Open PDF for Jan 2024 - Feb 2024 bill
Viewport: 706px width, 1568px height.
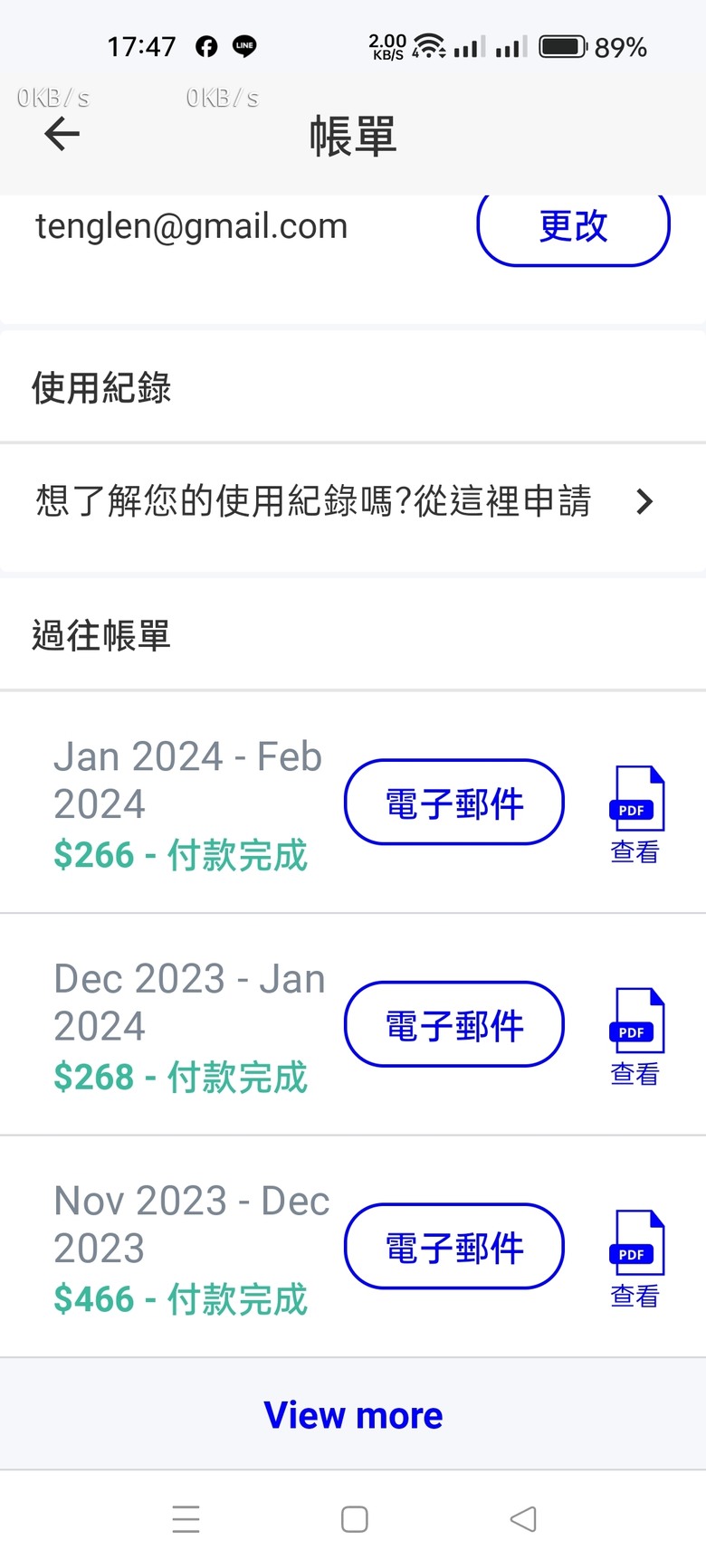tap(636, 813)
